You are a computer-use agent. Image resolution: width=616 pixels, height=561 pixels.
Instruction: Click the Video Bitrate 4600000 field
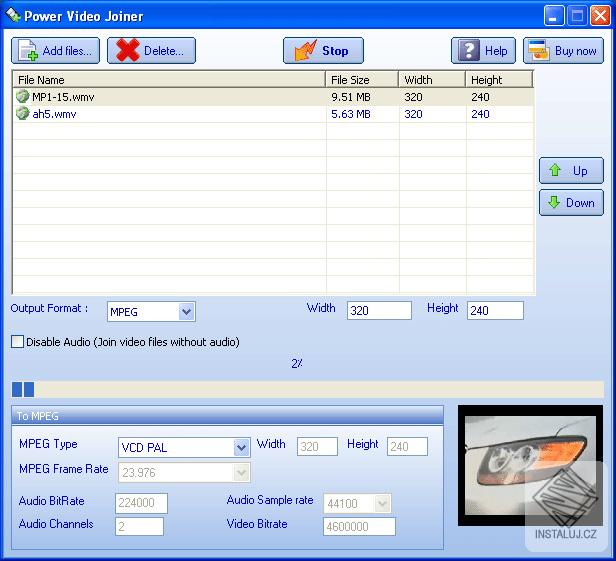coord(359,526)
